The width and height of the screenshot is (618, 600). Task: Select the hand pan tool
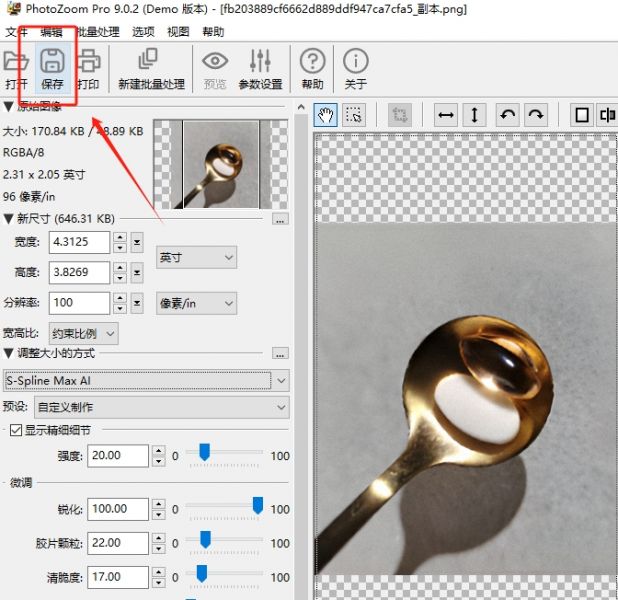(326, 115)
